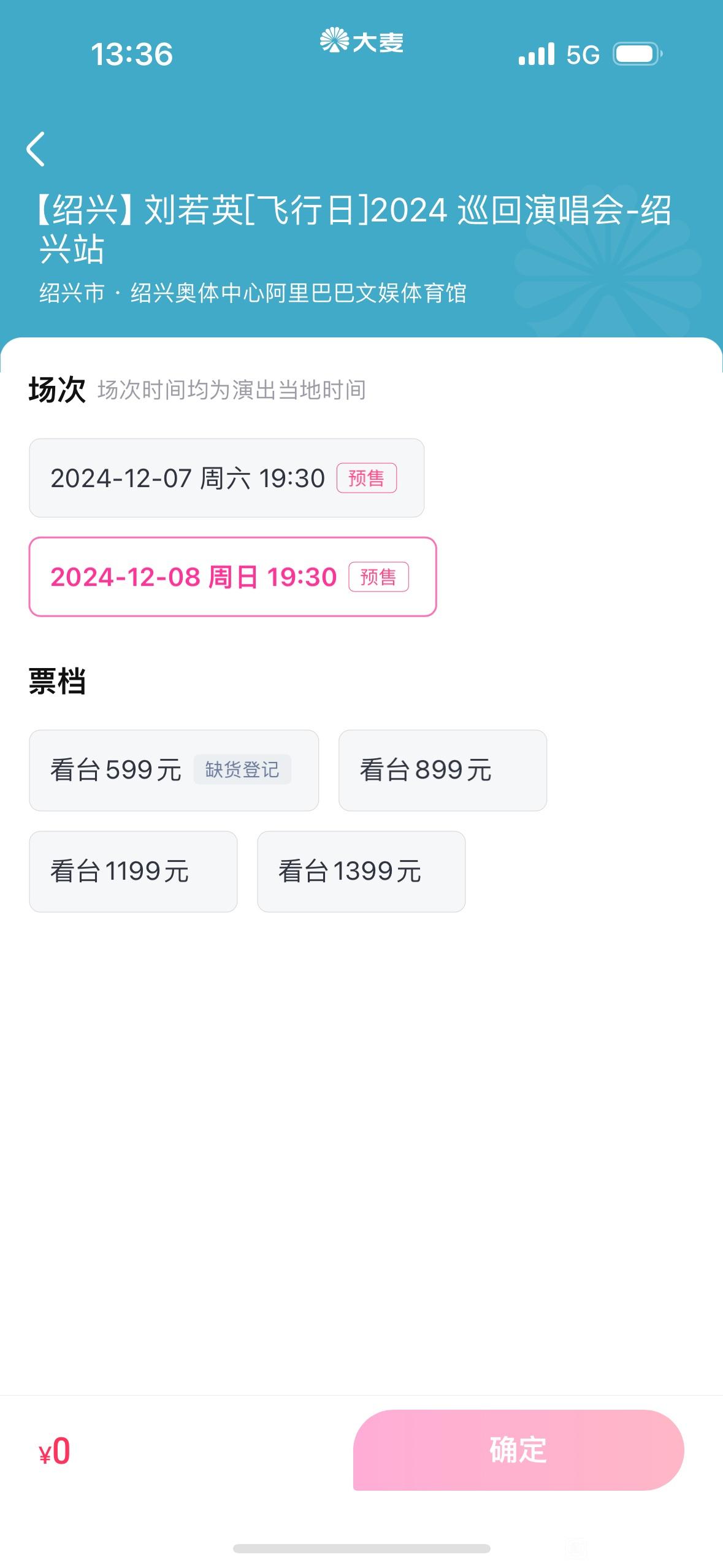This screenshot has width=723, height=1568.
Task: Tap the ¥0 total price display
Action: pos(54,1452)
